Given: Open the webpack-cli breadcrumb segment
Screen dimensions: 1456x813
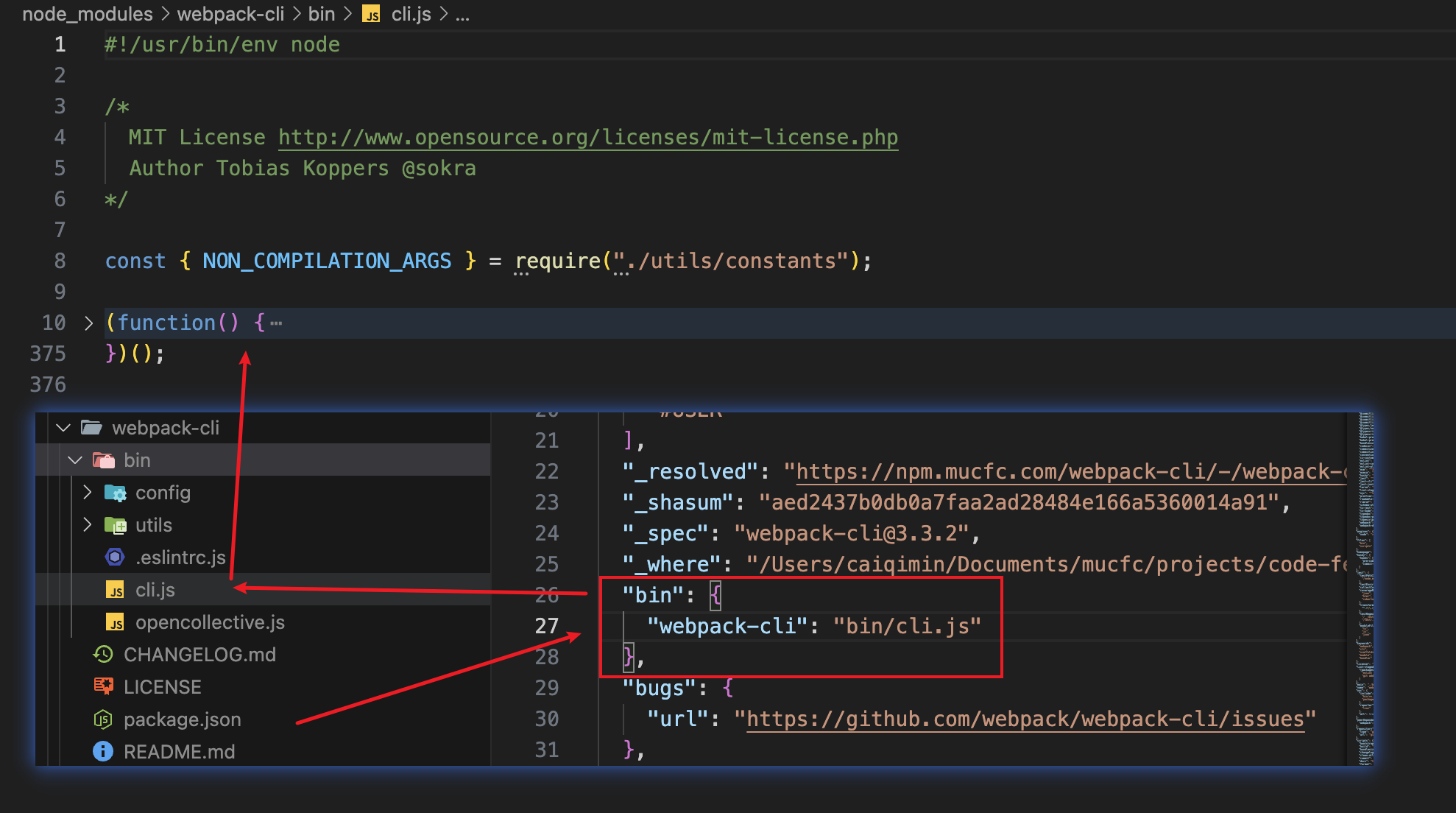Looking at the screenshot, I should click(230, 14).
